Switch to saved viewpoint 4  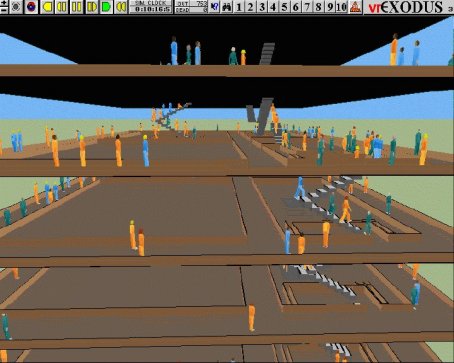pos(273,7)
